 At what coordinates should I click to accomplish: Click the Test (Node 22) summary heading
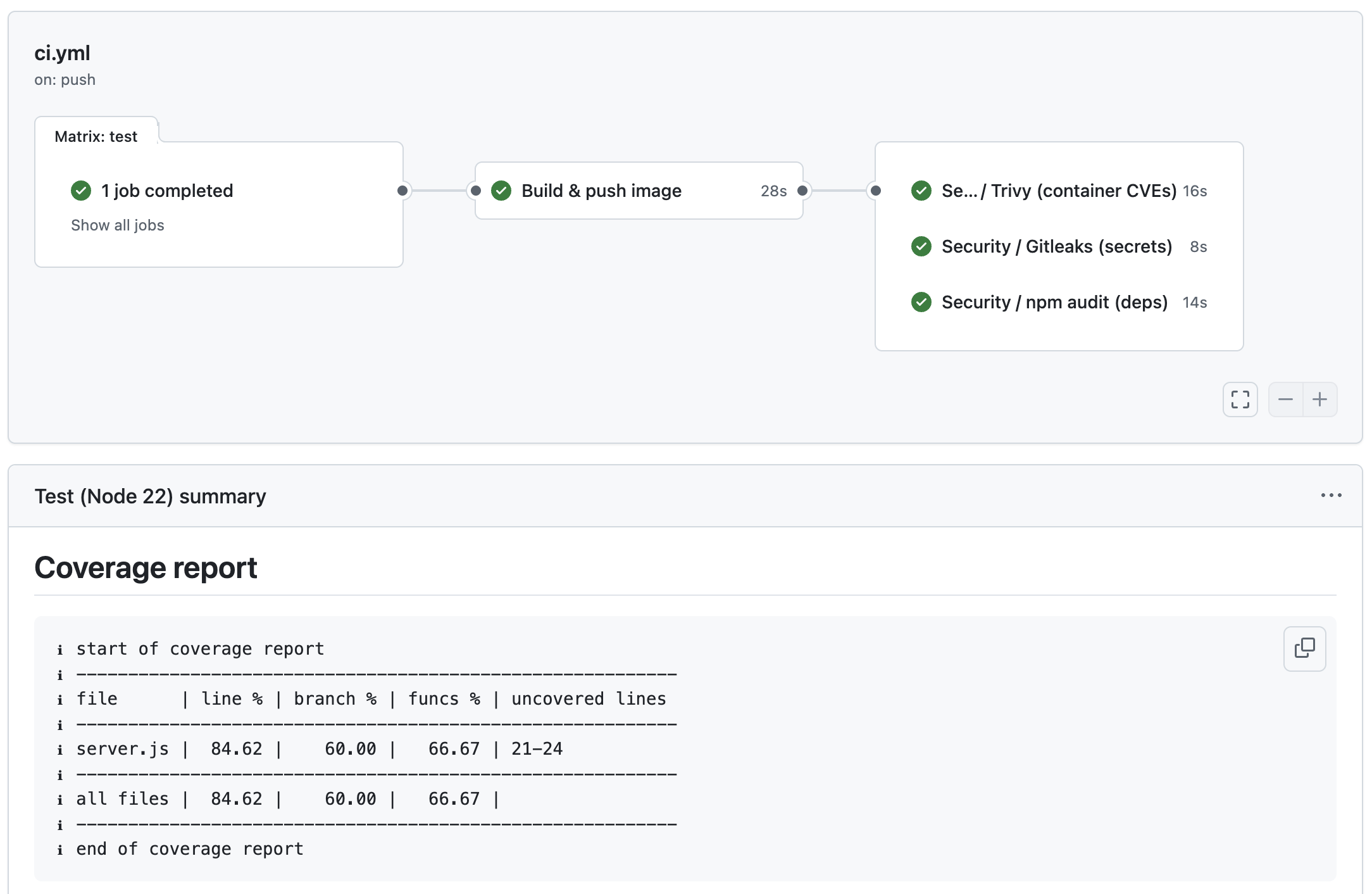pos(150,496)
